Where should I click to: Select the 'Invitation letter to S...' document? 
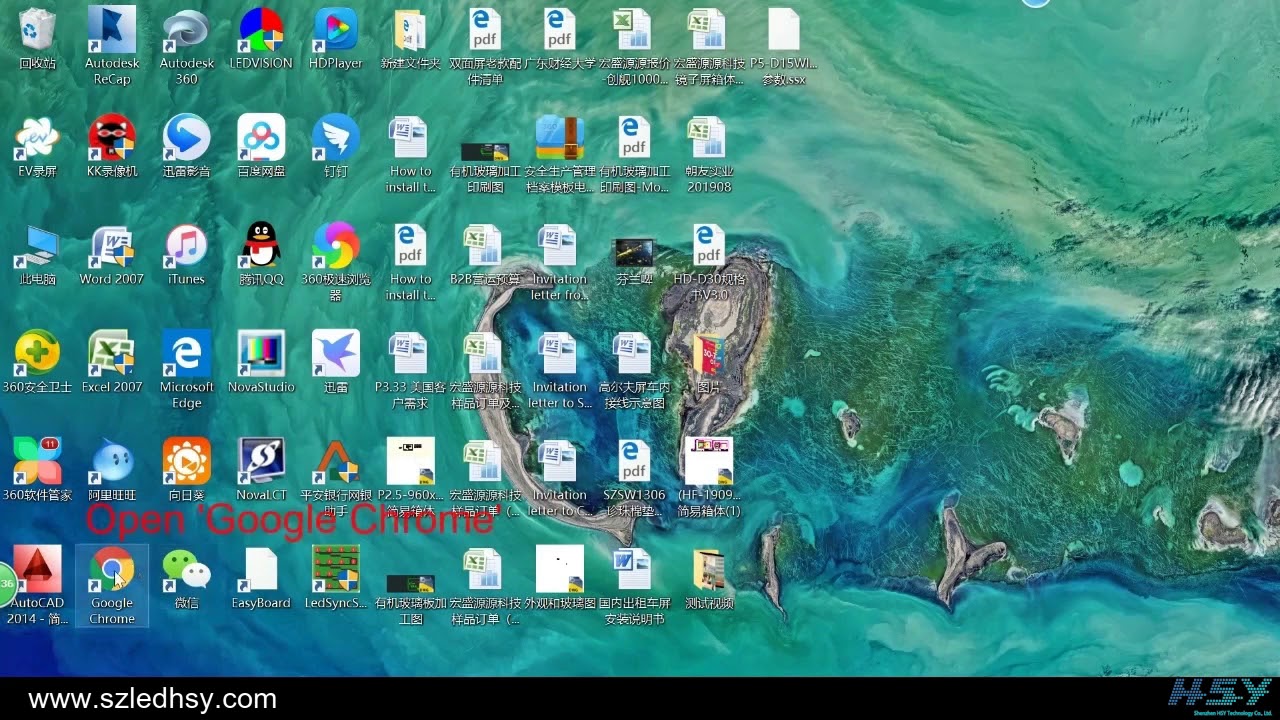(560, 370)
